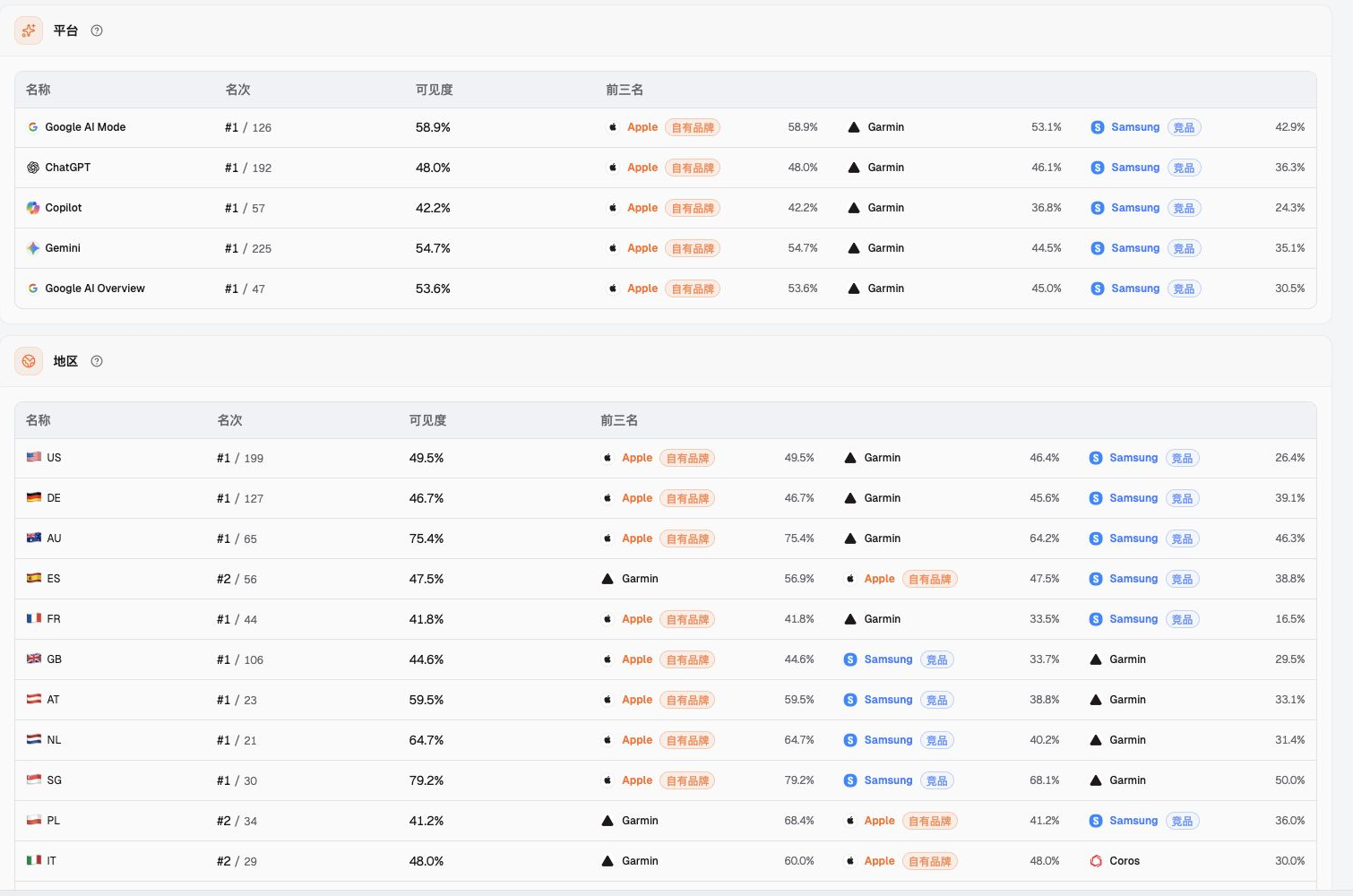Viewport: 1353px width, 896px height.
Task: Click the AT flag icon
Action: [x=34, y=699]
